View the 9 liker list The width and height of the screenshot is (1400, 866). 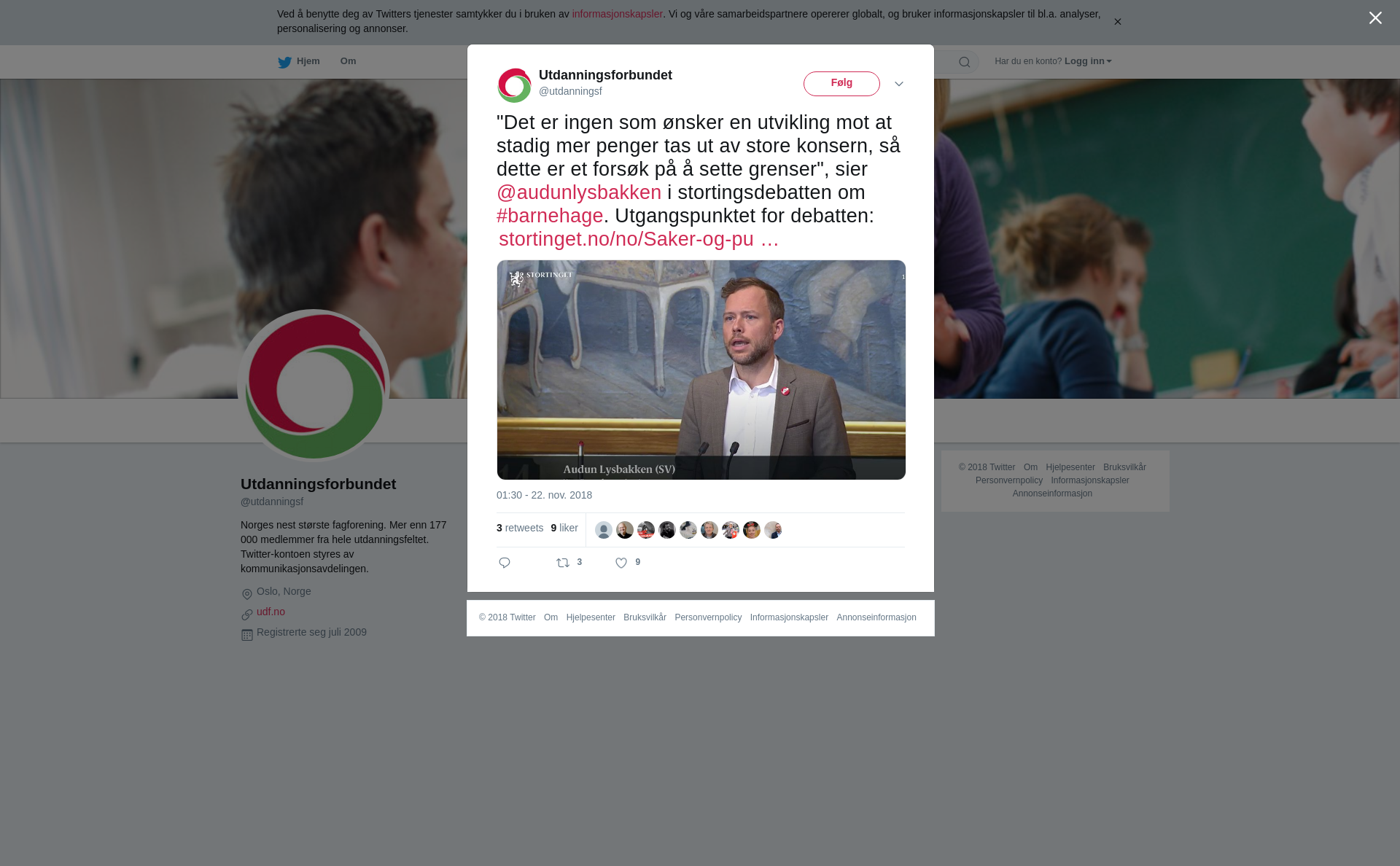pyautogui.click(x=564, y=528)
